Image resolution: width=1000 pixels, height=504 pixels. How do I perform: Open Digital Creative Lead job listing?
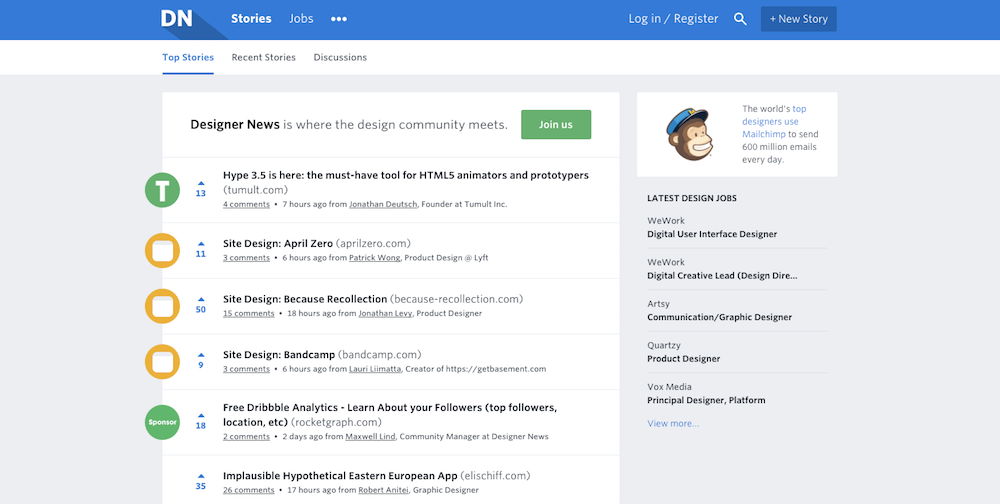pyautogui.click(x=722, y=276)
